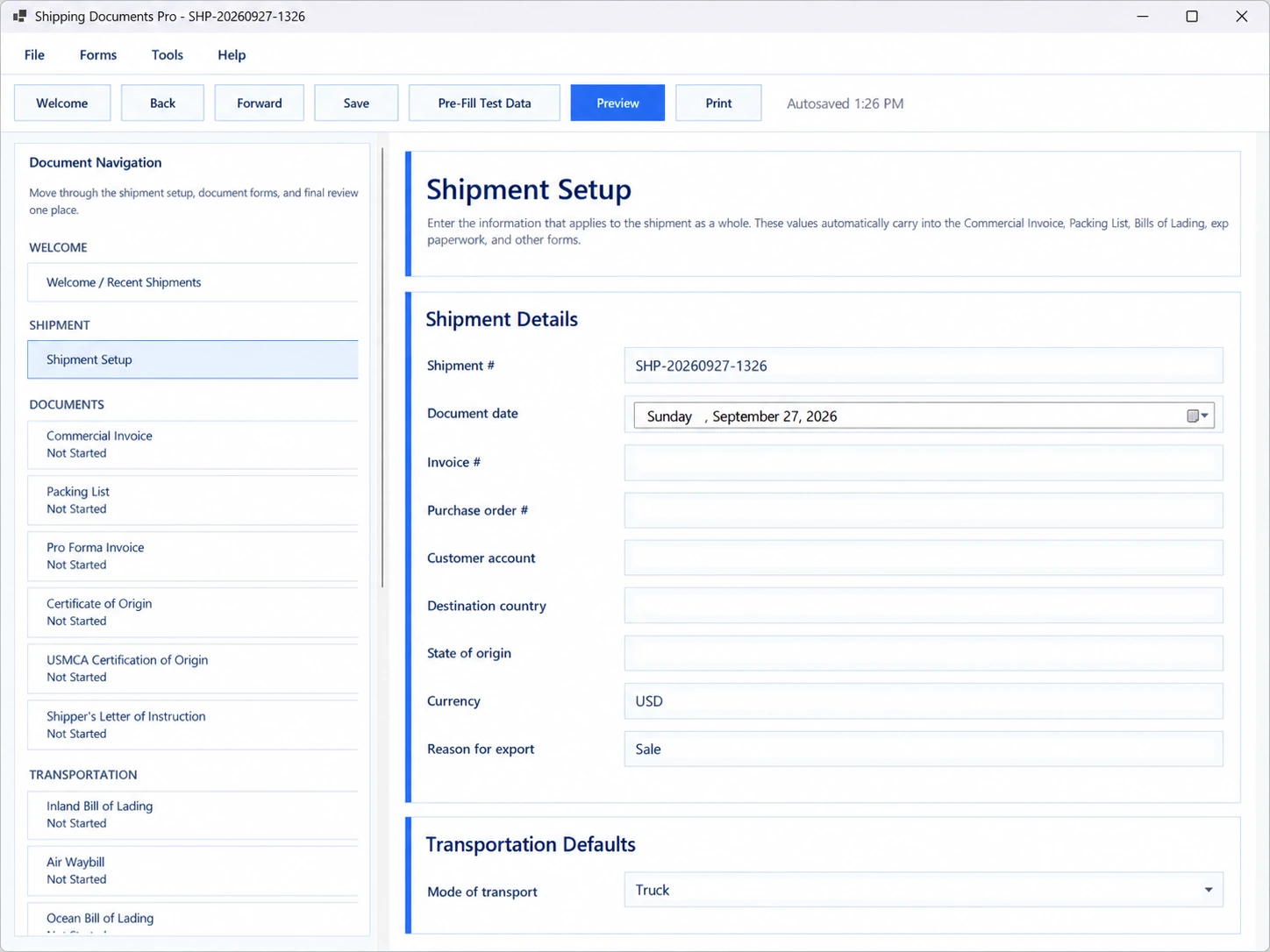Image resolution: width=1270 pixels, height=952 pixels.
Task: Click the Transportation Defaults section heading
Action: coord(531,844)
